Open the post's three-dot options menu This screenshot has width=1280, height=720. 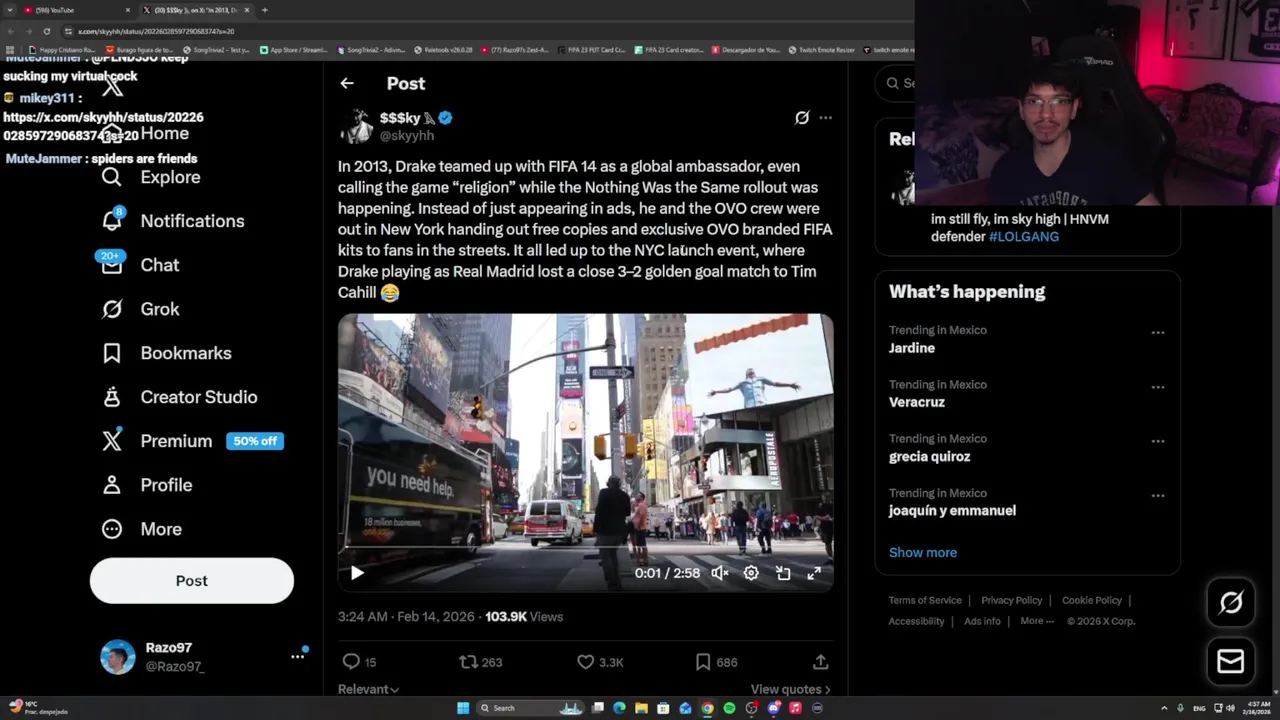[825, 118]
